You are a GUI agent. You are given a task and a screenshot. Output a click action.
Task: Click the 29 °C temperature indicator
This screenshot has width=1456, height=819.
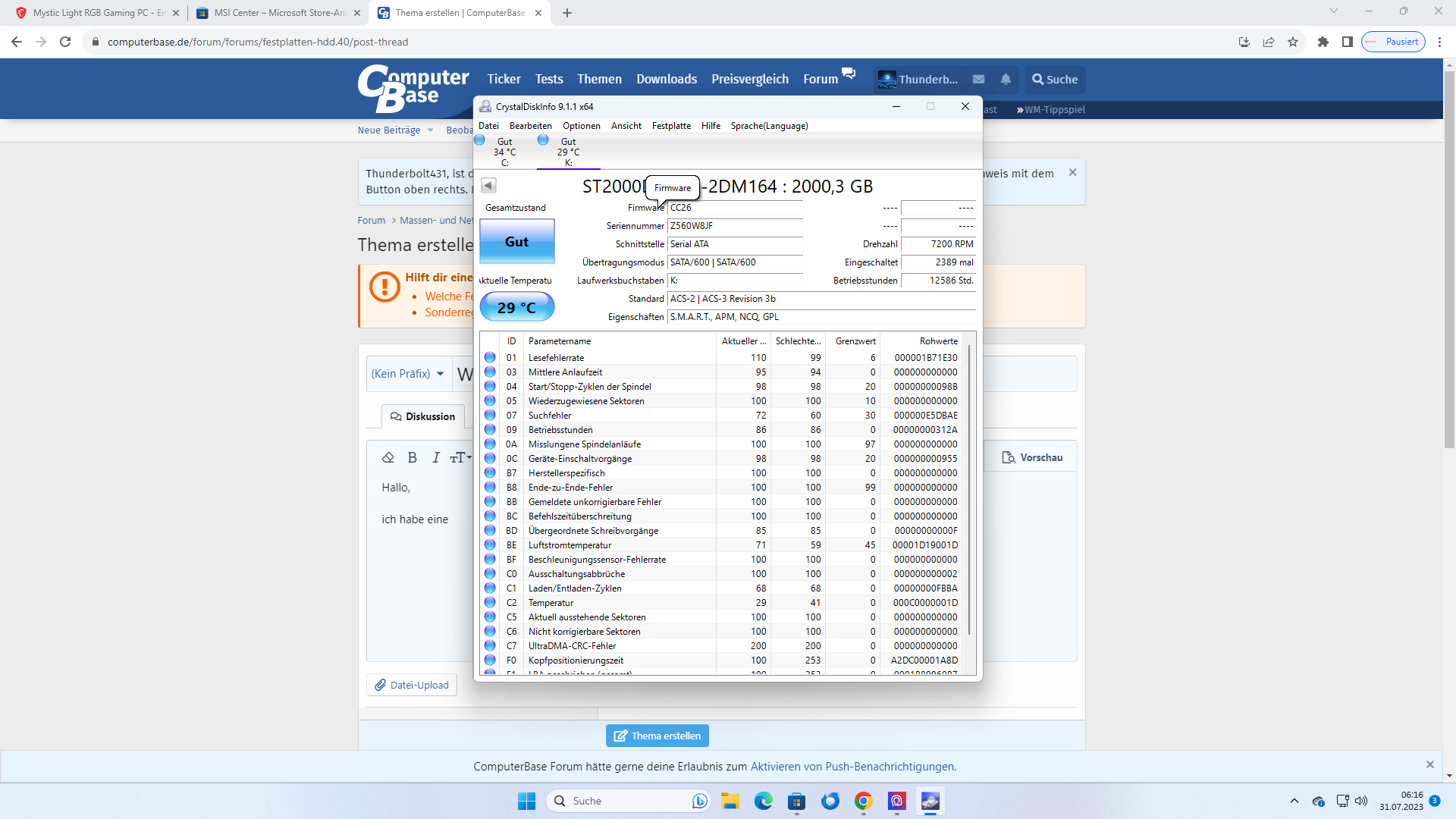[x=517, y=307]
